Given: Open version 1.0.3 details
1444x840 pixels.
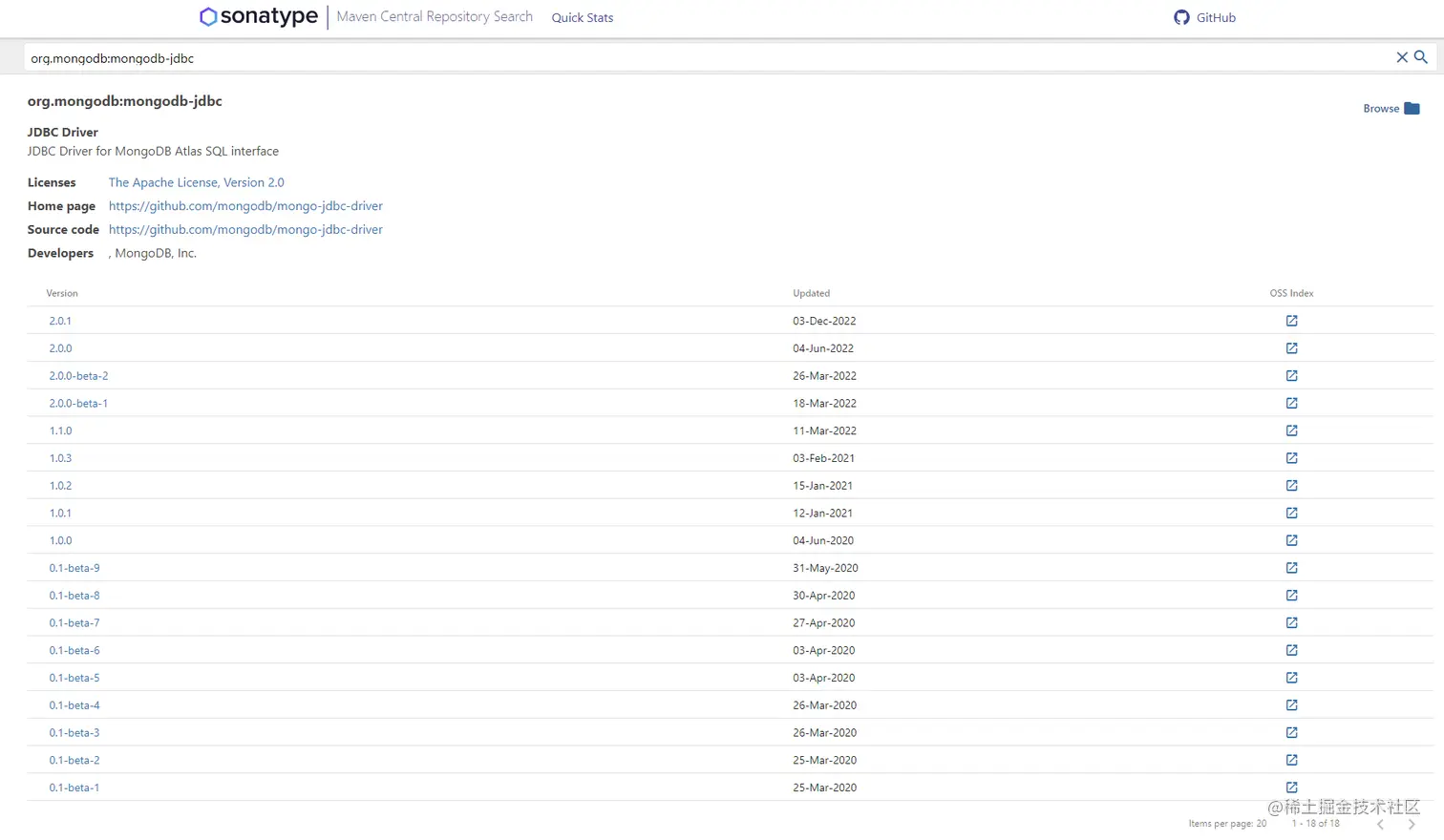Looking at the screenshot, I should click(x=60, y=458).
